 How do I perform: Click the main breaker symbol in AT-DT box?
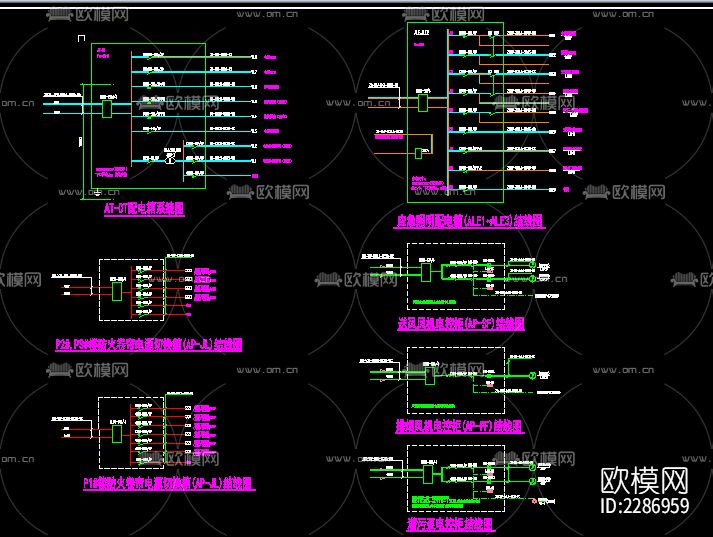(x=107, y=109)
